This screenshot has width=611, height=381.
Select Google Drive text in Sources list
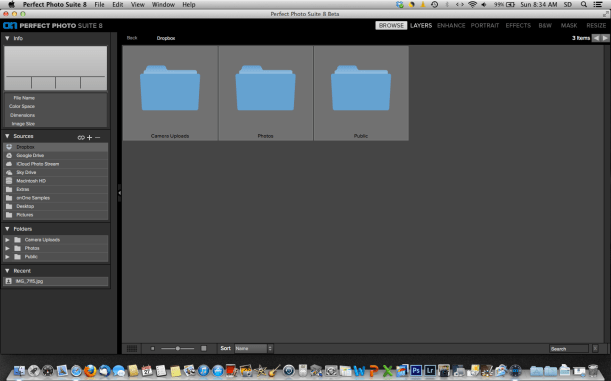[x=30, y=155]
